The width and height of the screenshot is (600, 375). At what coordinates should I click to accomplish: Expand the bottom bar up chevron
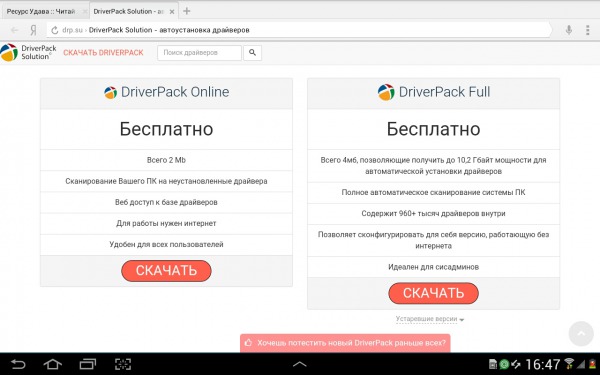[x=300, y=364]
